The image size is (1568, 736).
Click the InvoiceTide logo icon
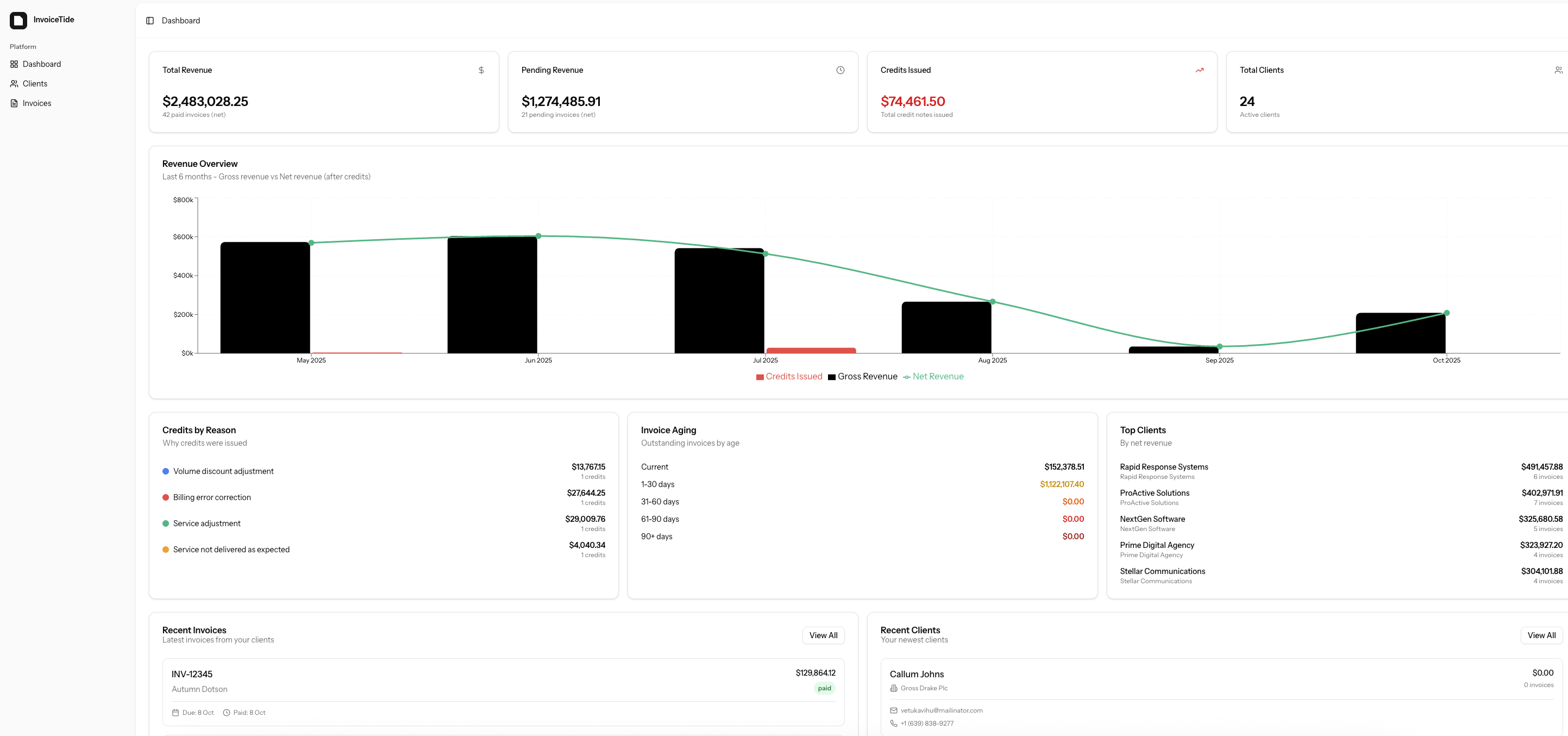[18, 20]
